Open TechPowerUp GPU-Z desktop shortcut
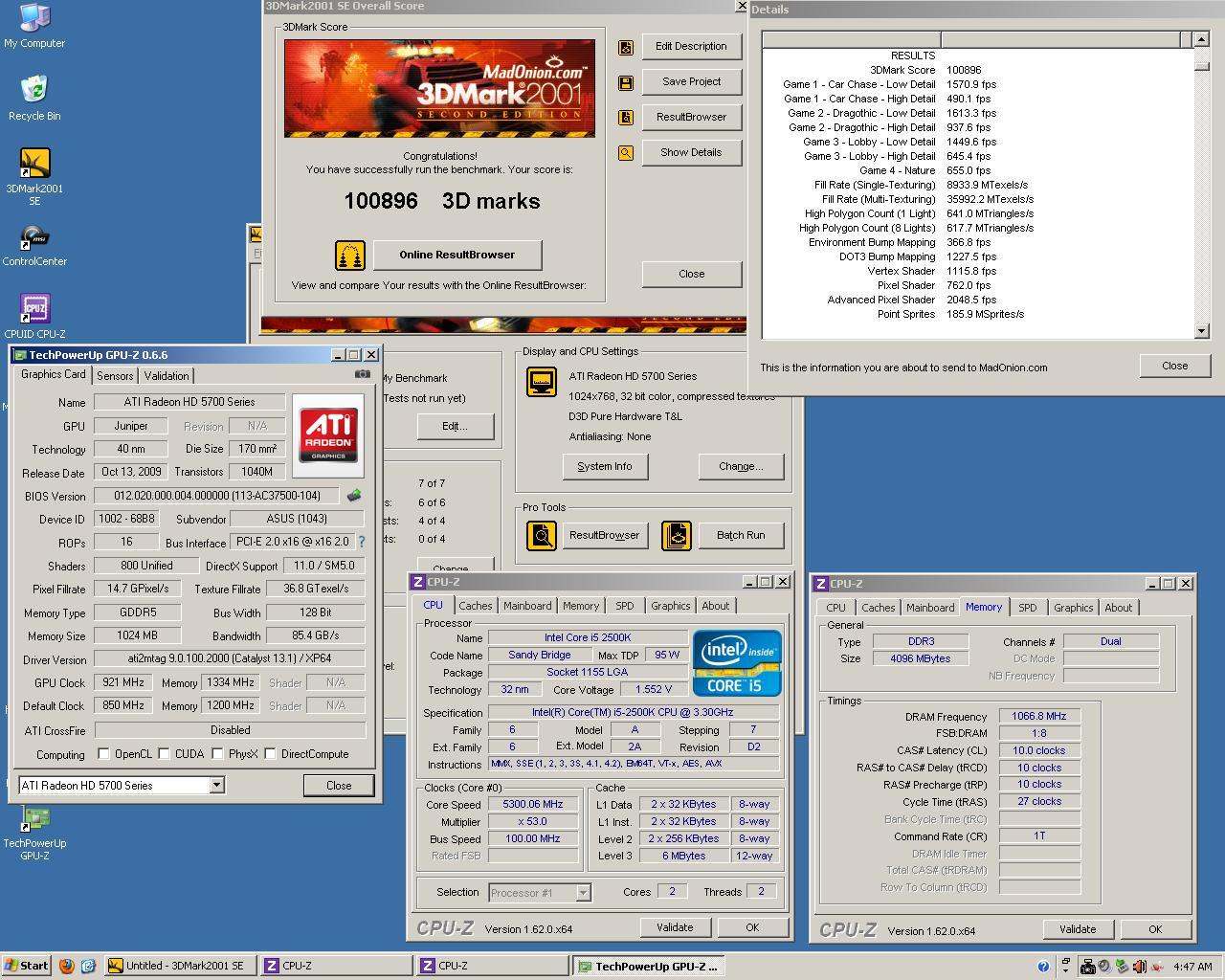The width and height of the screenshot is (1225, 980). [x=34, y=834]
